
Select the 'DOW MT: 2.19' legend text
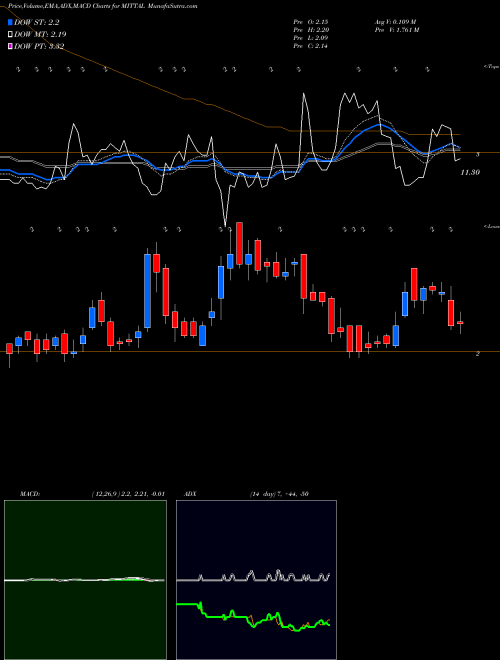(40, 35)
